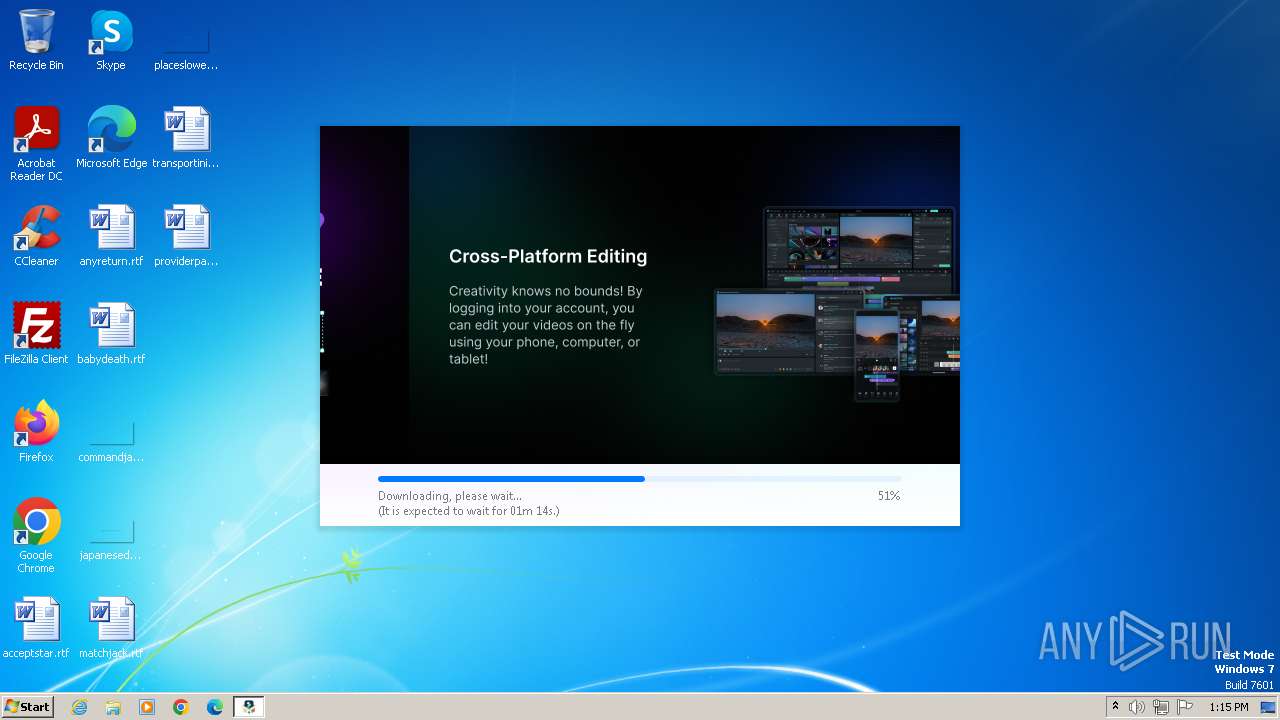Click the Show desktop button

click(x=1268, y=707)
